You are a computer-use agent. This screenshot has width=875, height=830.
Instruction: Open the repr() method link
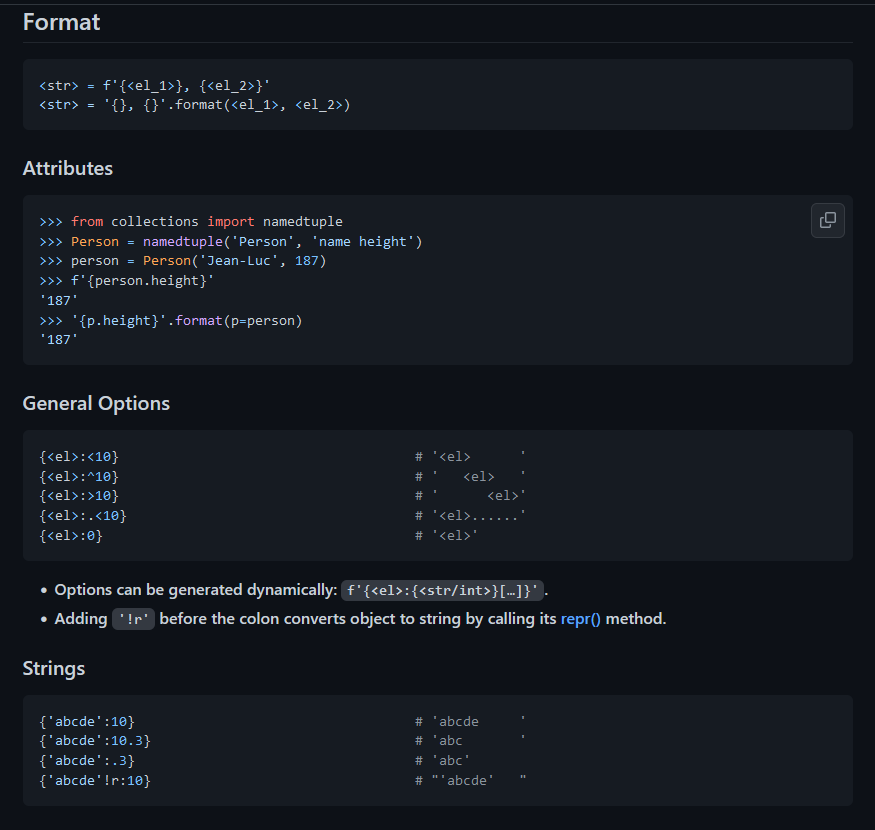[x=580, y=619]
